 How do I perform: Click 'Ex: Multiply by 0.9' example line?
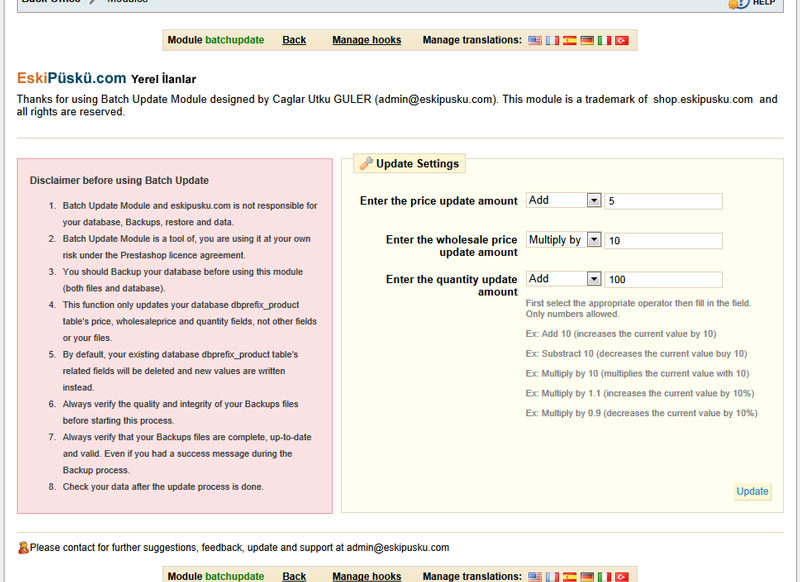click(x=641, y=413)
